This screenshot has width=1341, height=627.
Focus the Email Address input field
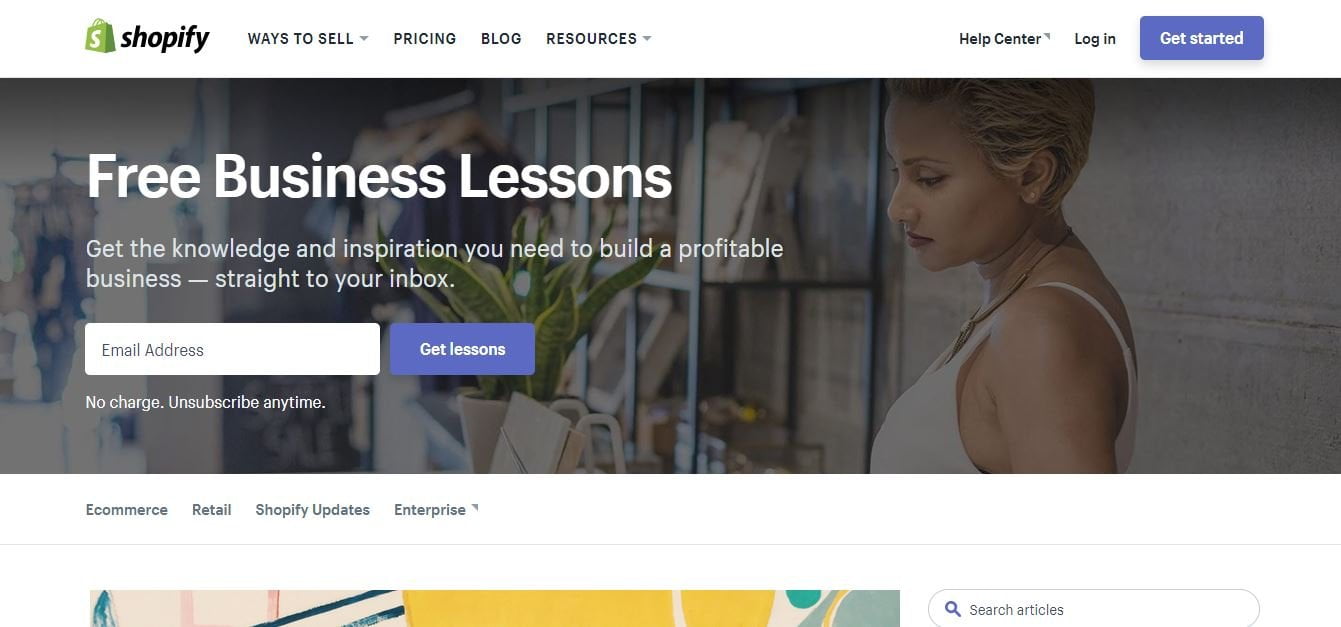tap(232, 349)
